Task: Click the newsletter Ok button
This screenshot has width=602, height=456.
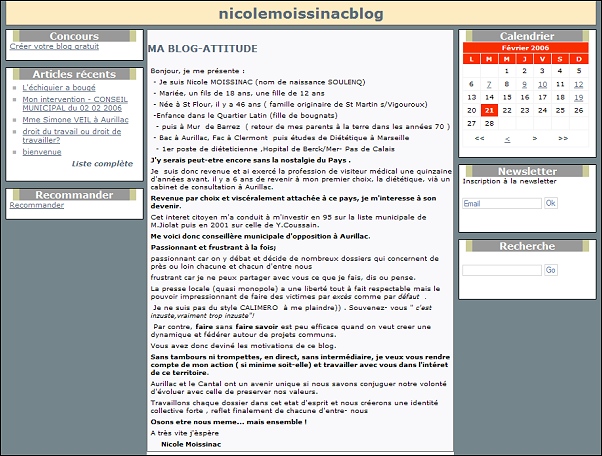Action: 550,203
